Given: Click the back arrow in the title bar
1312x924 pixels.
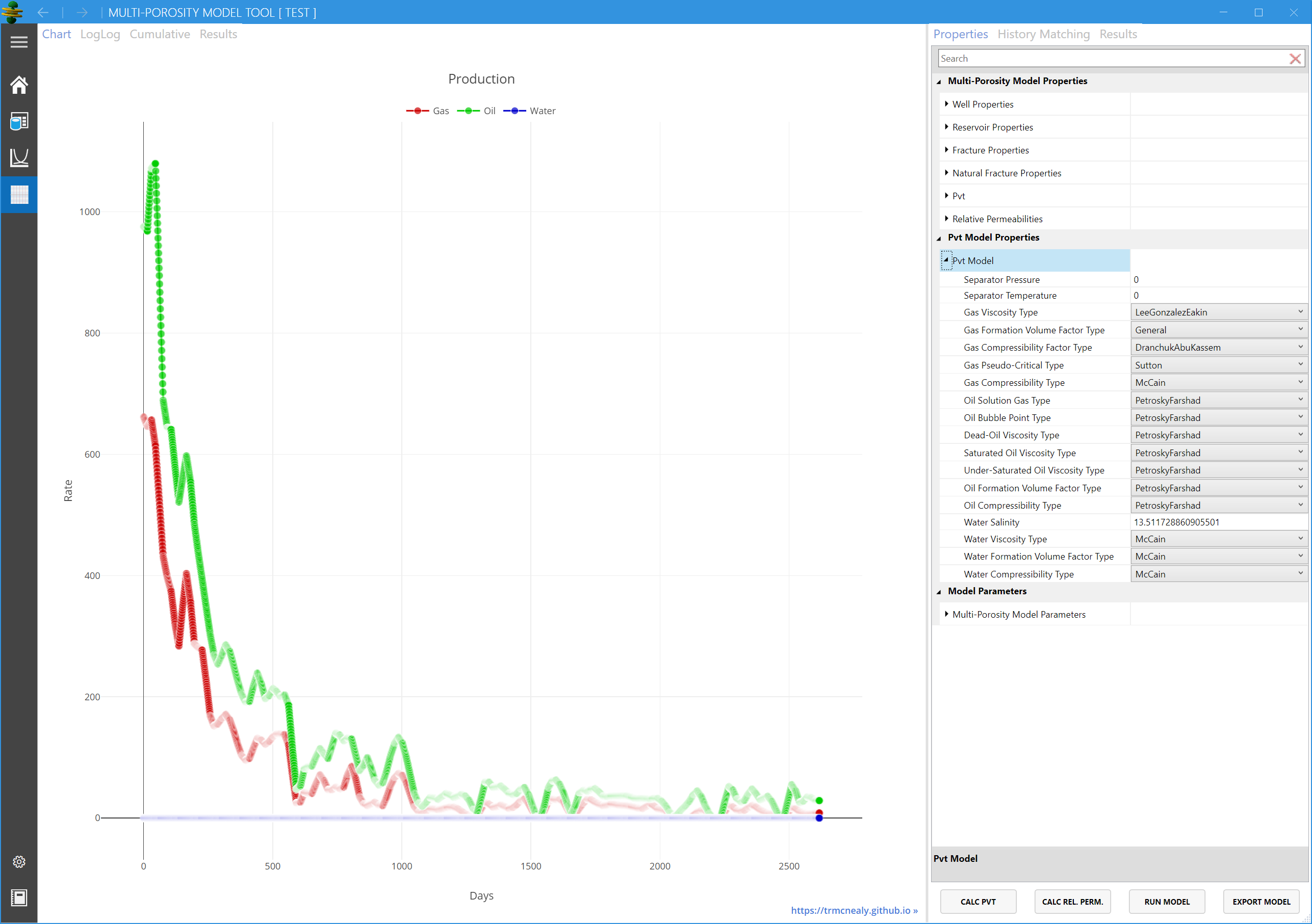Looking at the screenshot, I should coord(43,13).
